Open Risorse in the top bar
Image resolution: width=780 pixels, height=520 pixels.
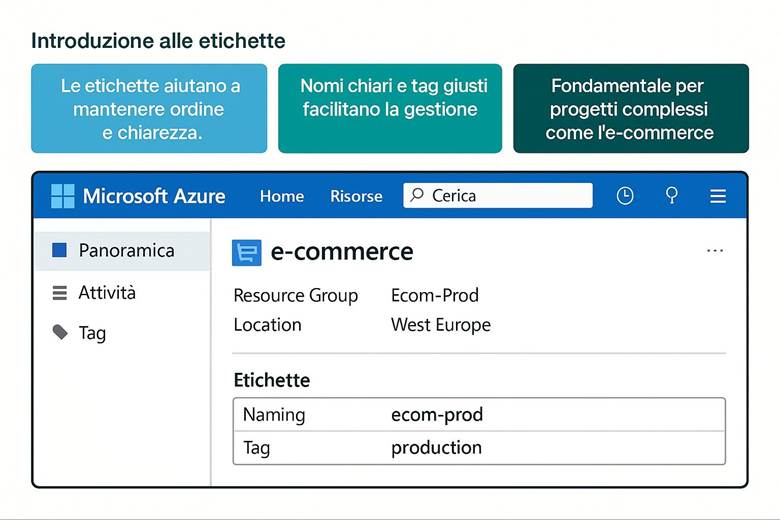tap(356, 196)
